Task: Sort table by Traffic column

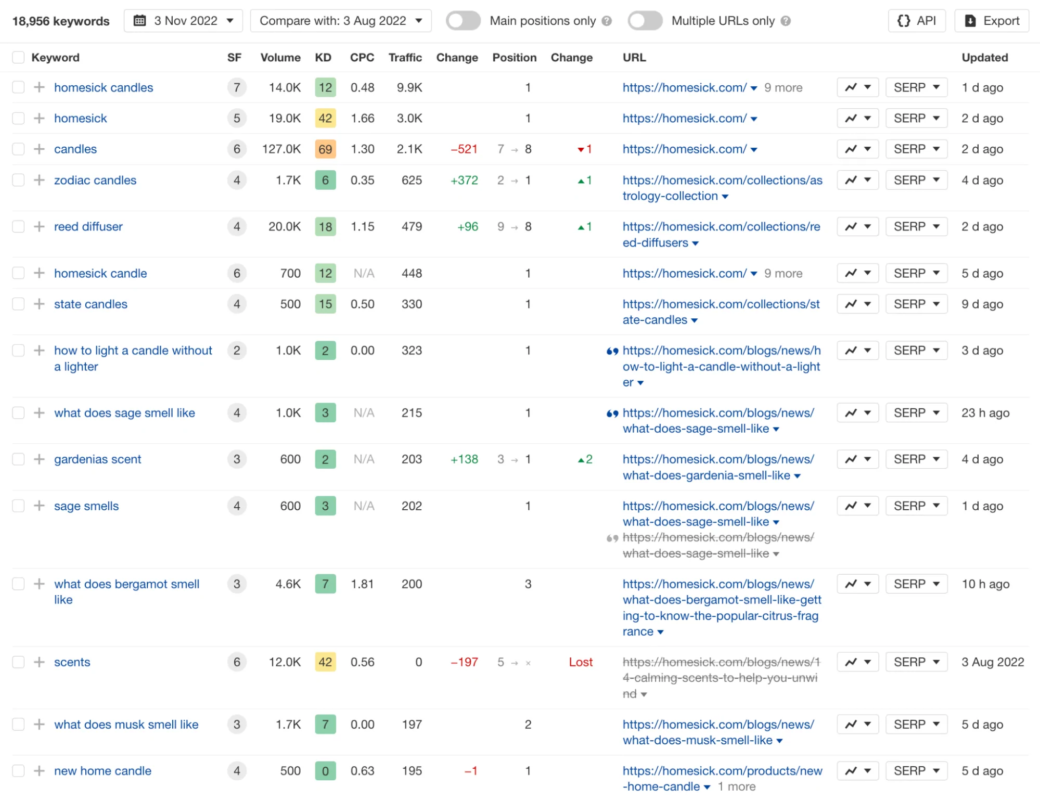Action: (x=405, y=58)
